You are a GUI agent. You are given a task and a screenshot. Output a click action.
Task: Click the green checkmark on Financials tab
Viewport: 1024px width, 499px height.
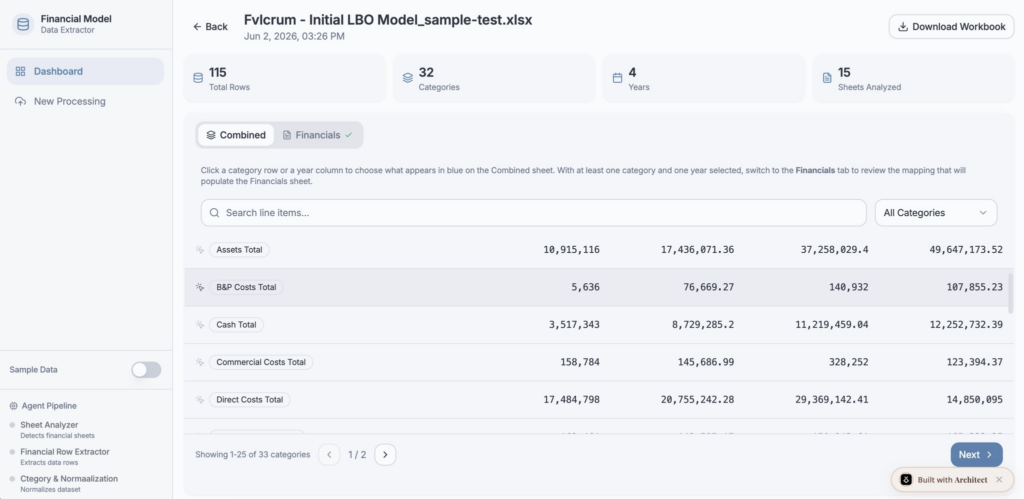(349, 135)
